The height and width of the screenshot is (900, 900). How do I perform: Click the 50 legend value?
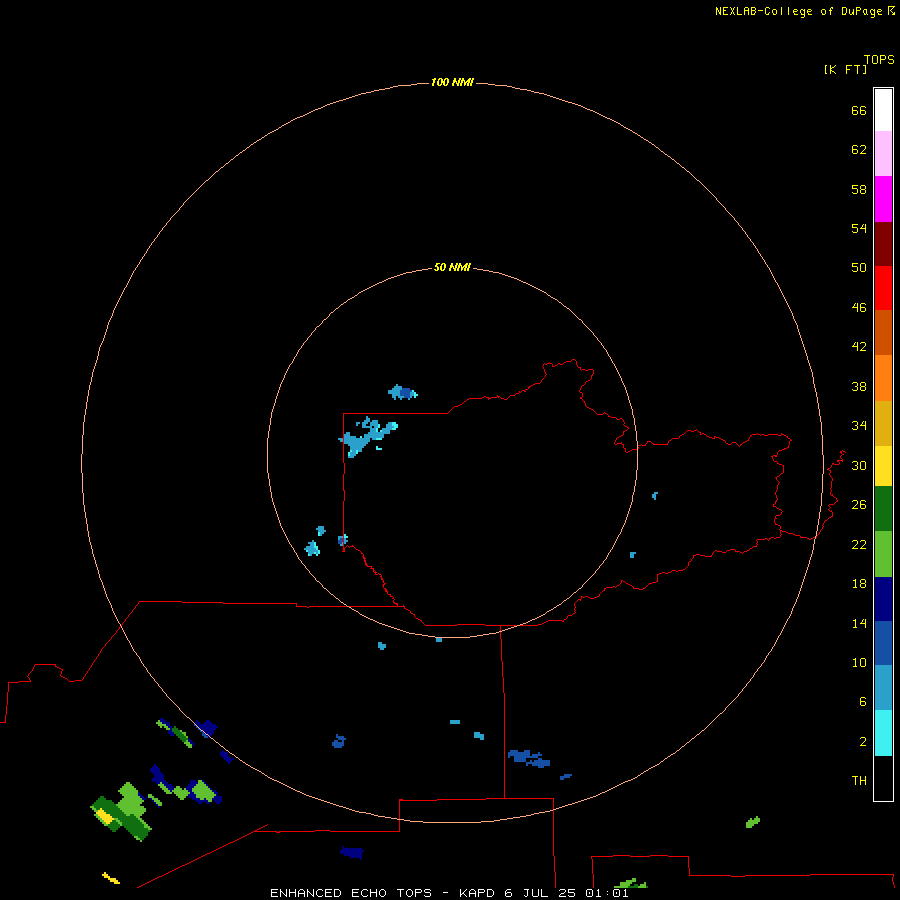pyautogui.click(x=859, y=267)
